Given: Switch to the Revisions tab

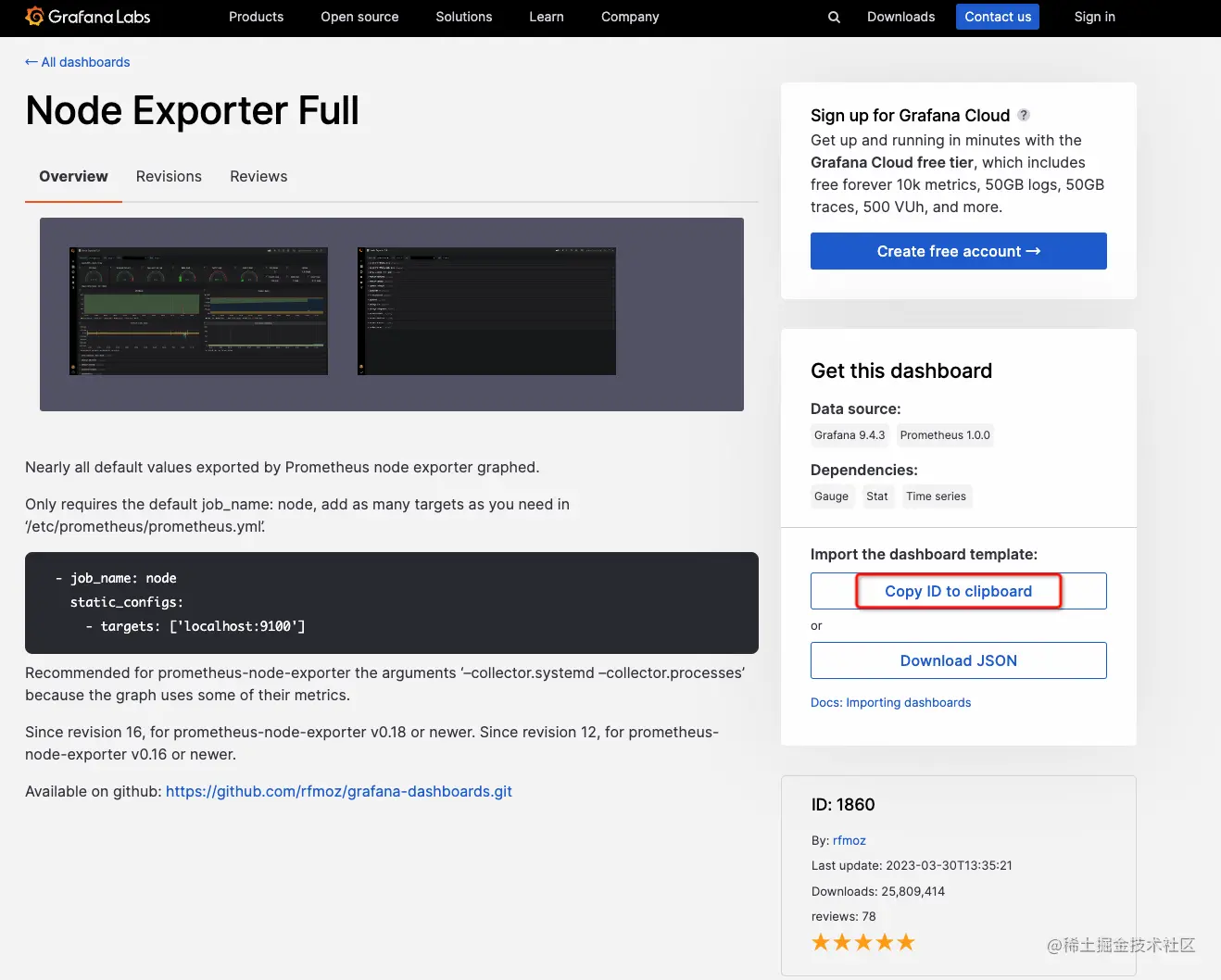Looking at the screenshot, I should pos(169,176).
